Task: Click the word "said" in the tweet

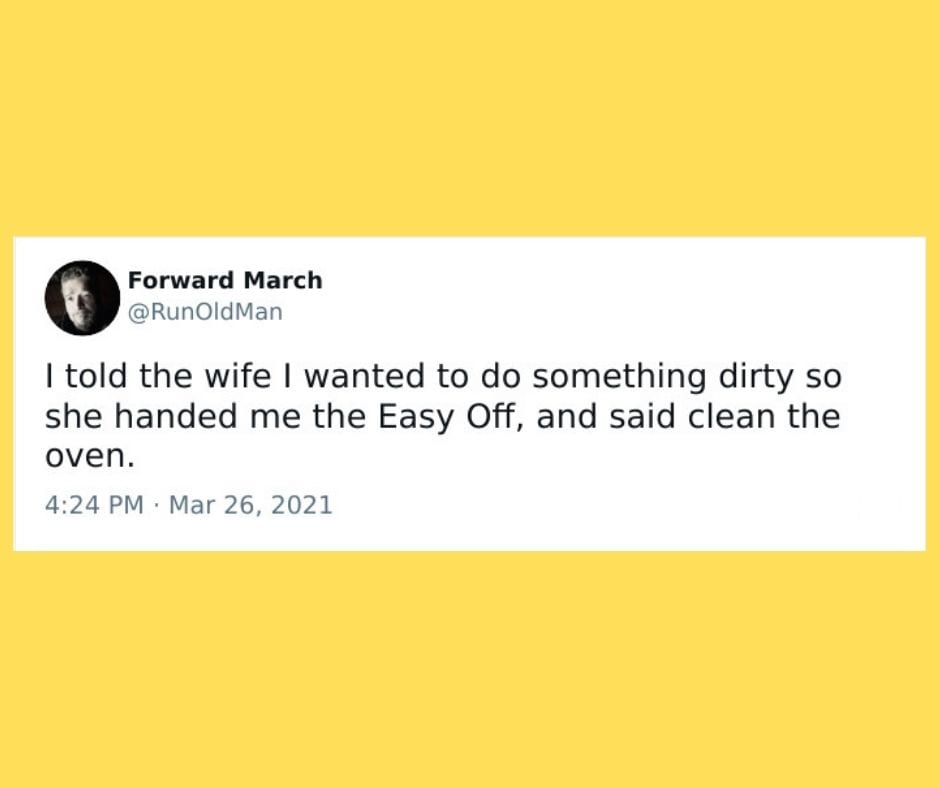Action: (x=642, y=417)
